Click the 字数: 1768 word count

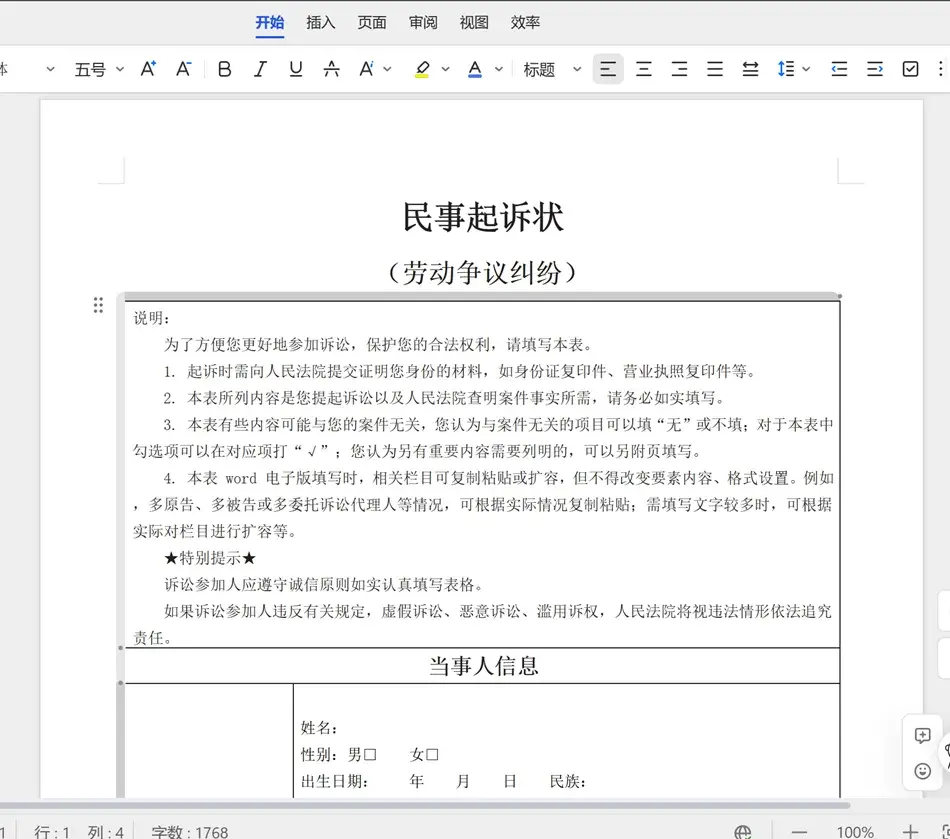point(189,831)
